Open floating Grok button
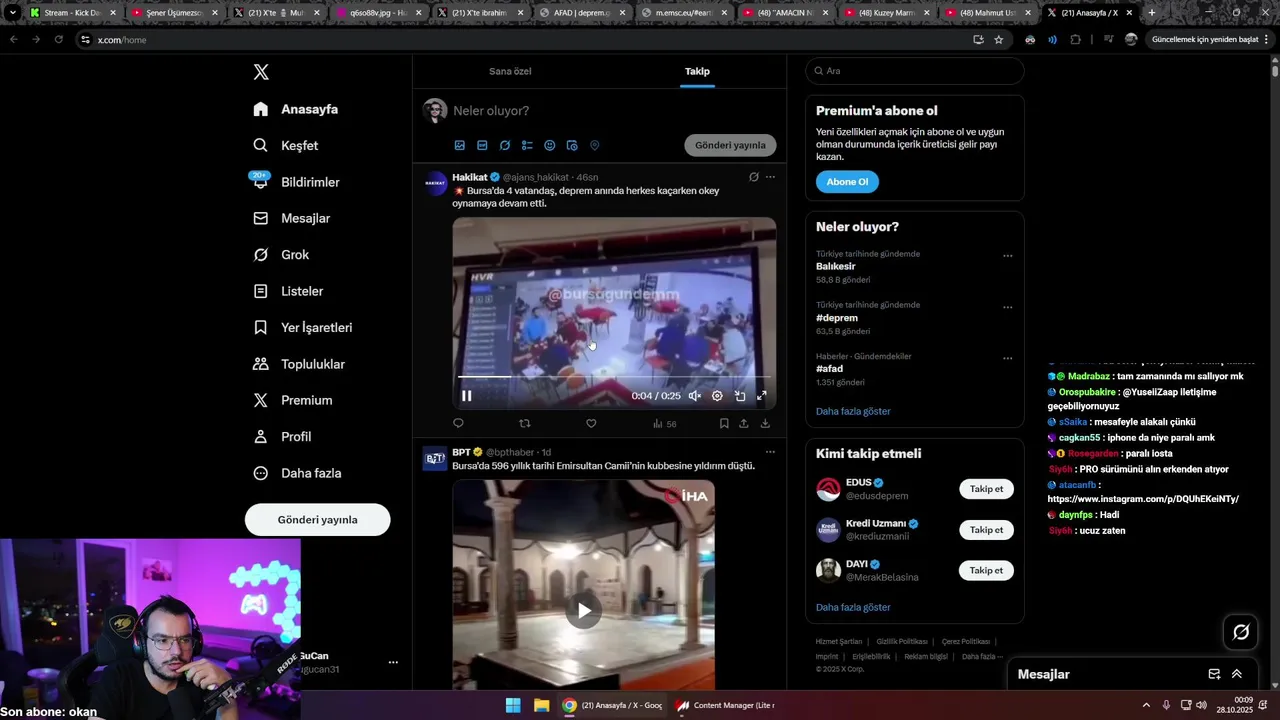 1241,632
